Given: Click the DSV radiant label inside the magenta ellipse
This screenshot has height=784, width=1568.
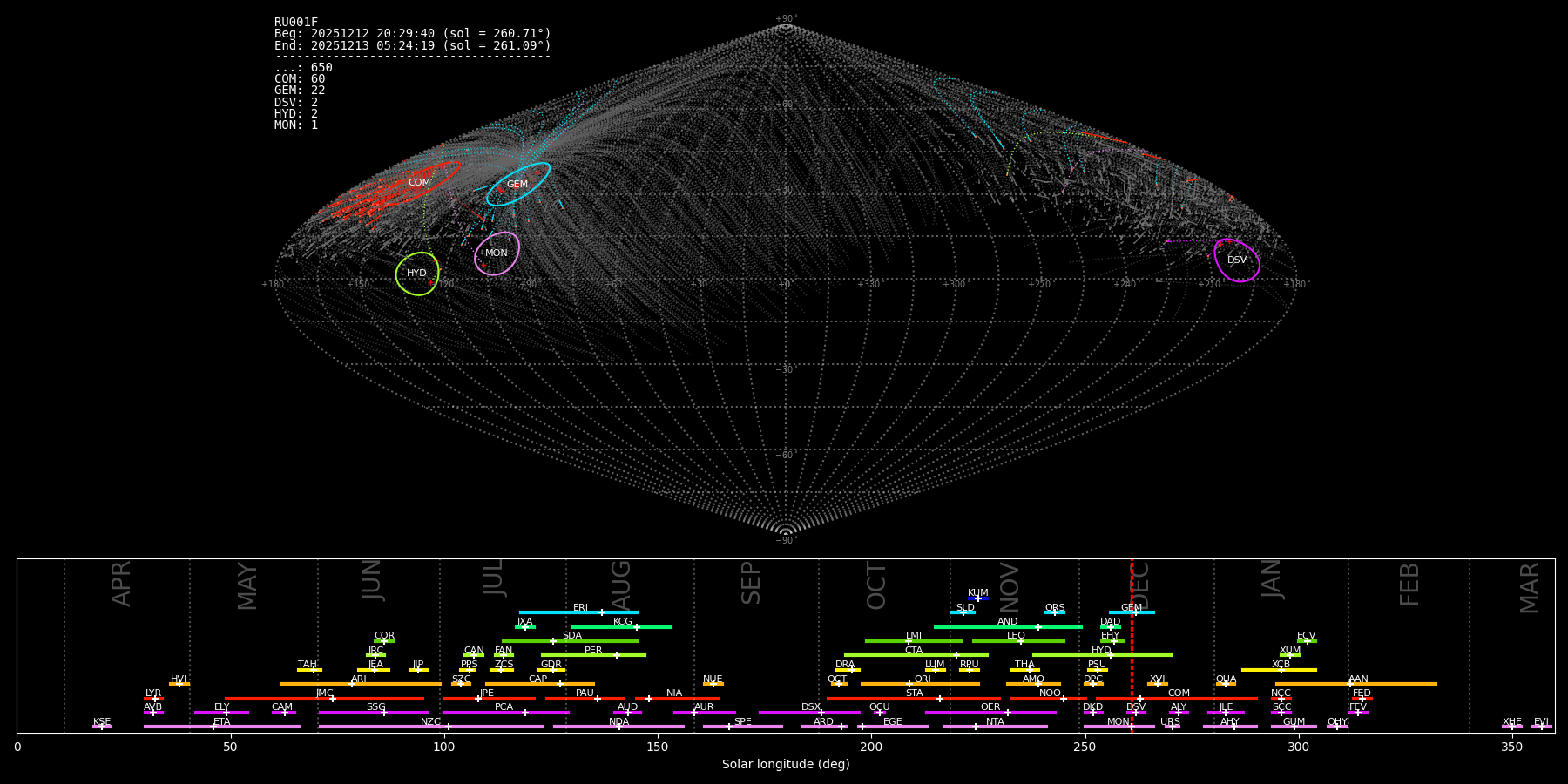Looking at the screenshot, I should point(1237,260).
